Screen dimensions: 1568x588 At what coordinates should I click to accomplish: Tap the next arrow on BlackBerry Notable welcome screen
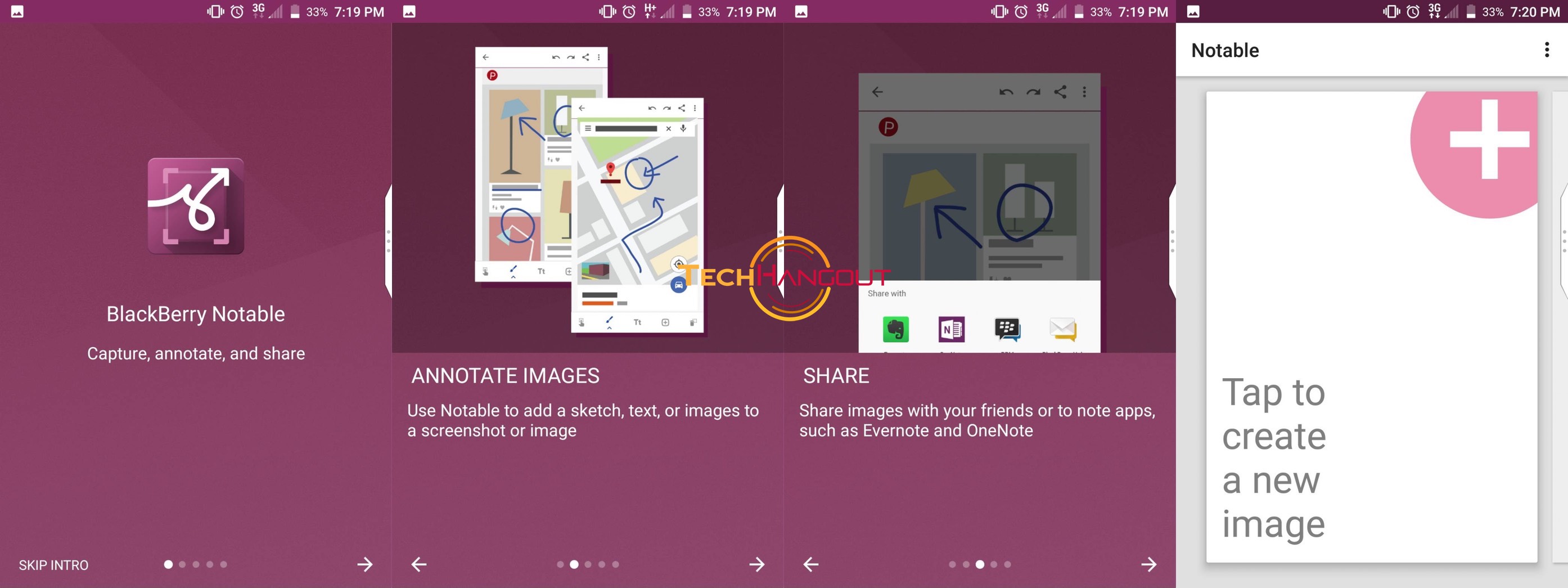click(x=365, y=564)
